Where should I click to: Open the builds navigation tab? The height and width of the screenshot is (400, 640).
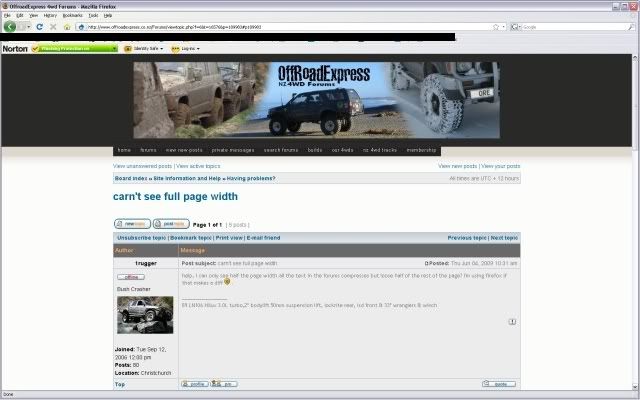315,150
